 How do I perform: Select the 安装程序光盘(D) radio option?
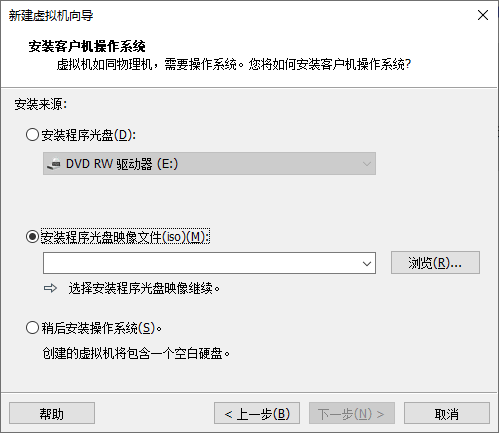click(32, 135)
